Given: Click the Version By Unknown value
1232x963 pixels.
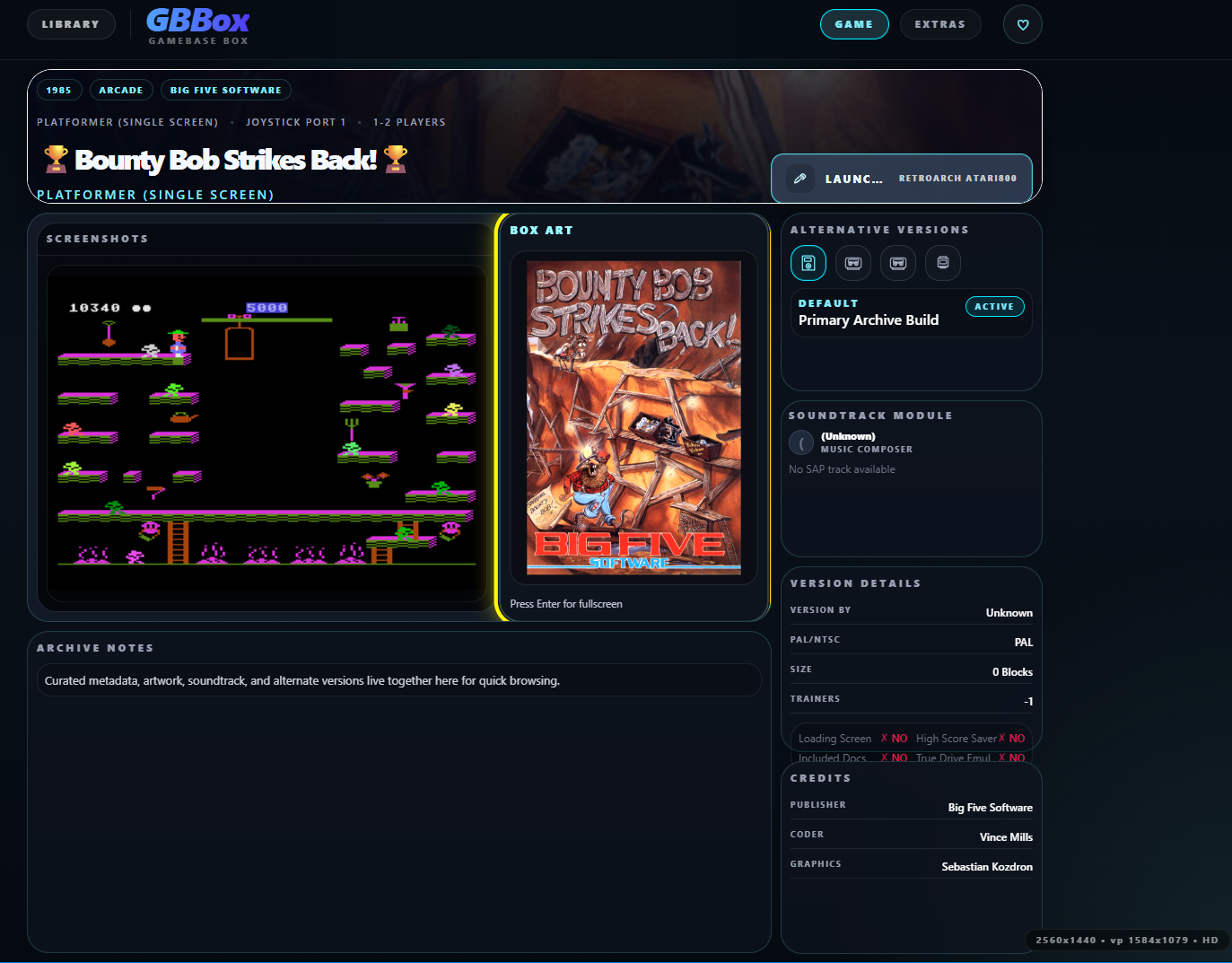Looking at the screenshot, I should [1009, 613].
